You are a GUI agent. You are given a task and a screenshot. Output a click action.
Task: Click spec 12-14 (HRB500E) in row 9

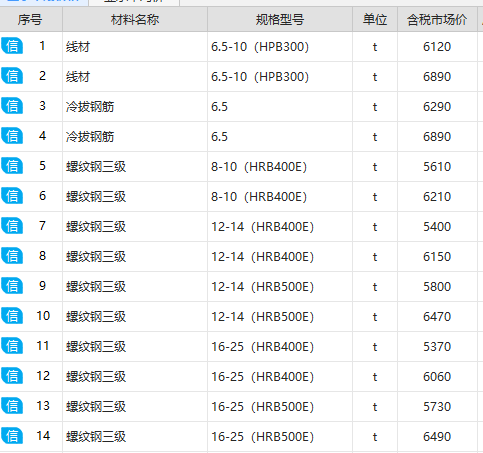[263, 287]
